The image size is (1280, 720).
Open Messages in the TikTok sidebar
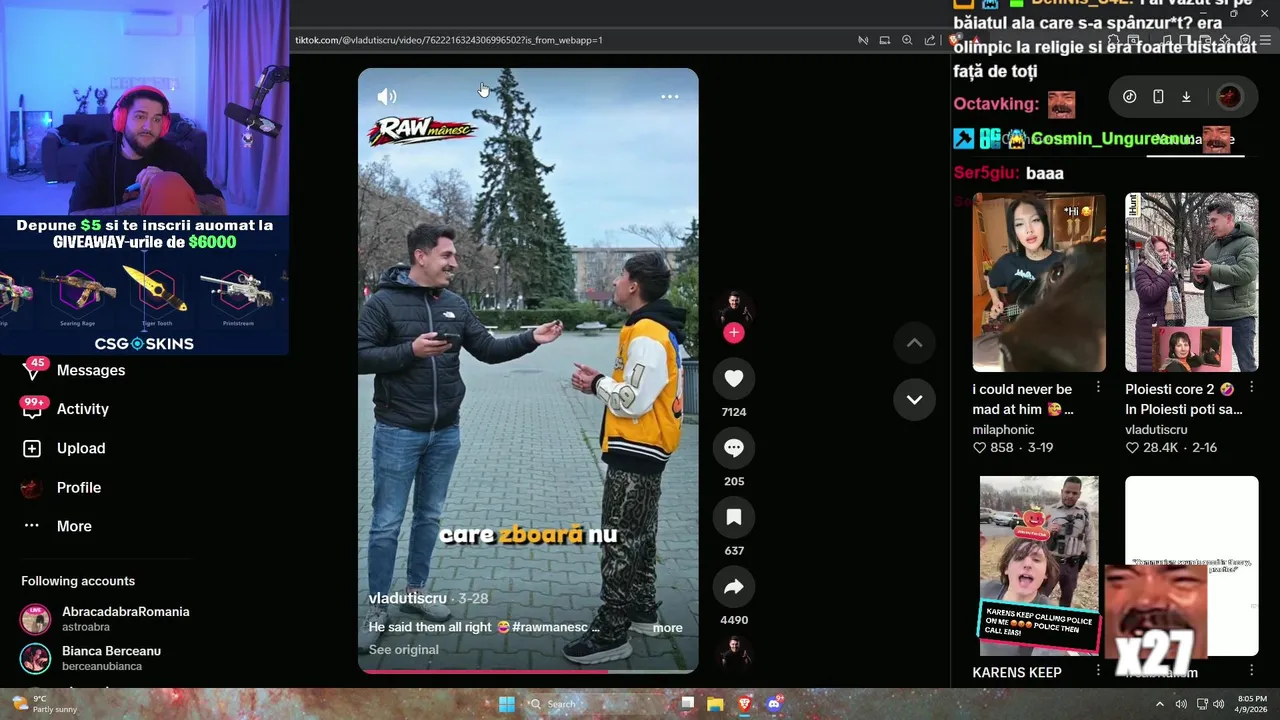(x=91, y=370)
